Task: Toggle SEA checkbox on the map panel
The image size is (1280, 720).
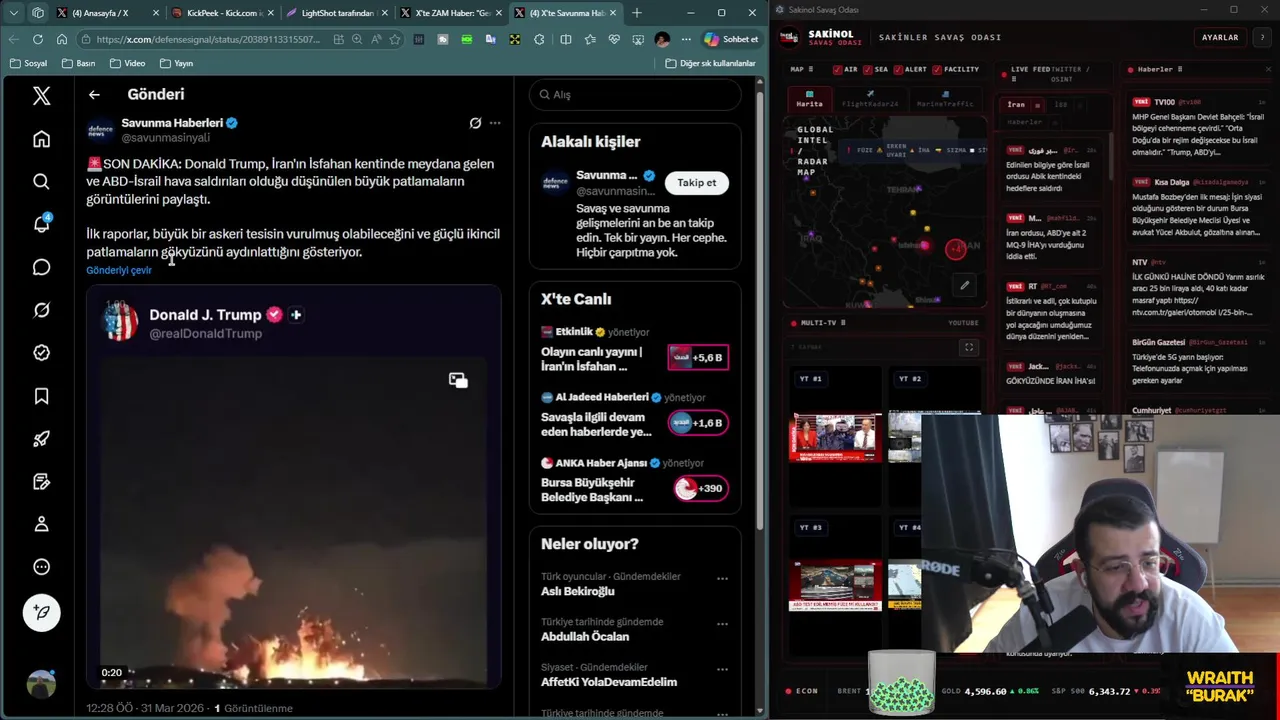Action: pyautogui.click(x=868, y=69)
